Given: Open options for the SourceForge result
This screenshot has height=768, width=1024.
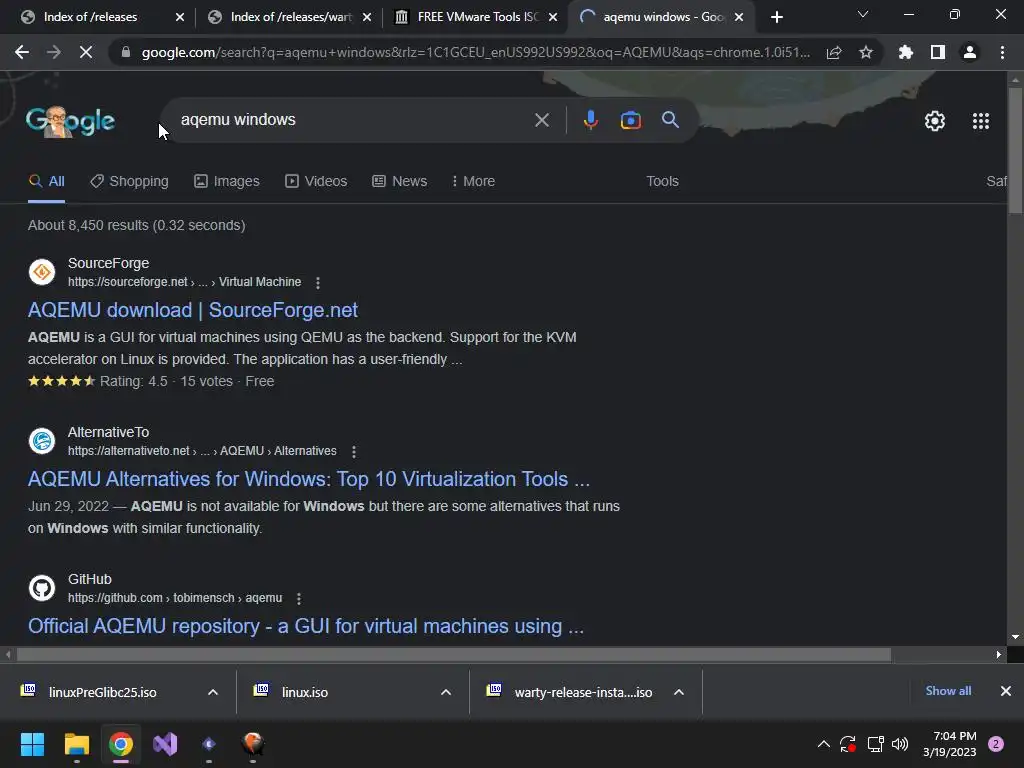Looking at the screenshot, I should 318,283.
